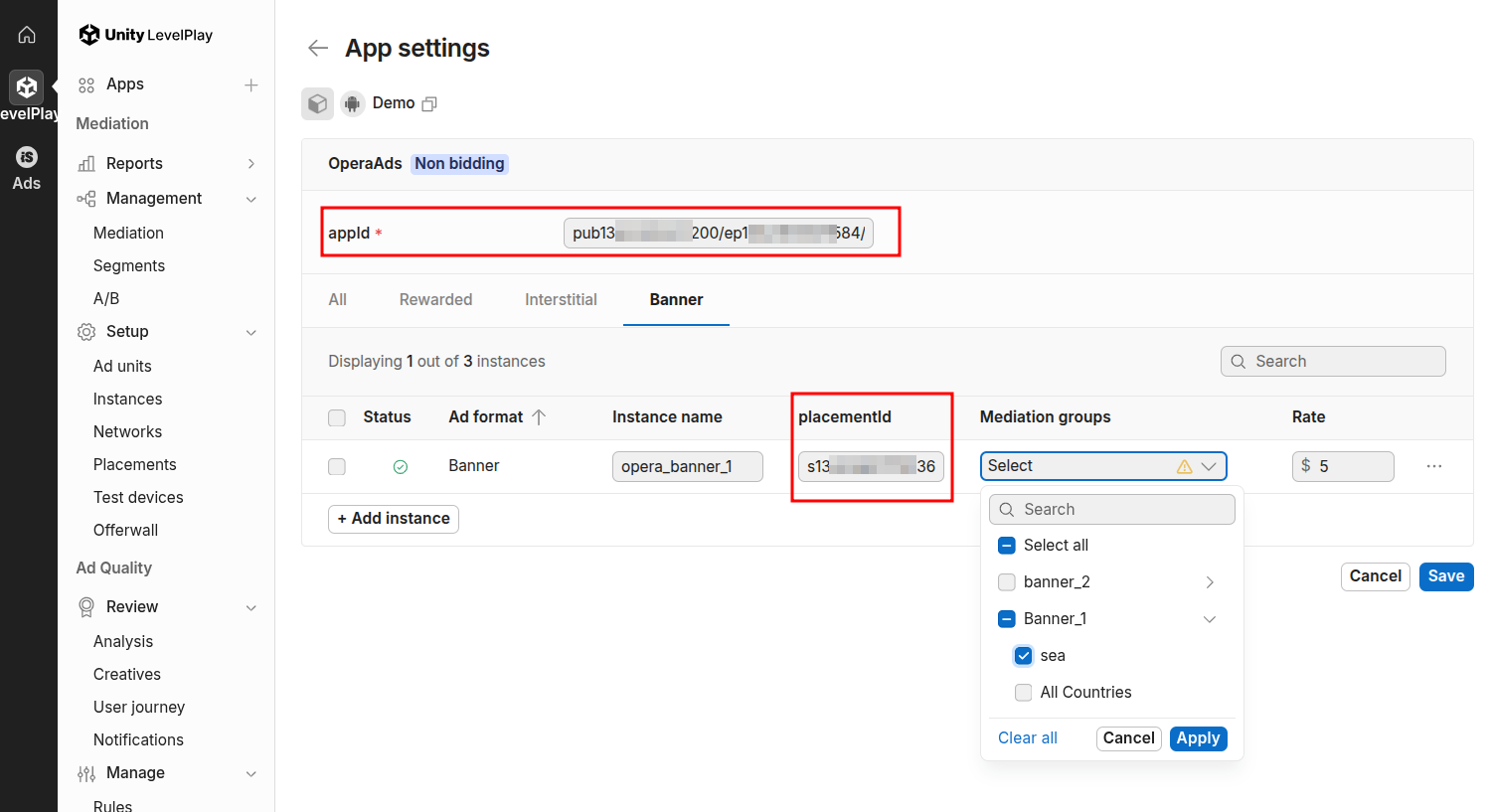Click the Demo app cube icon
1490x812 pixels.
pos(317,103)
